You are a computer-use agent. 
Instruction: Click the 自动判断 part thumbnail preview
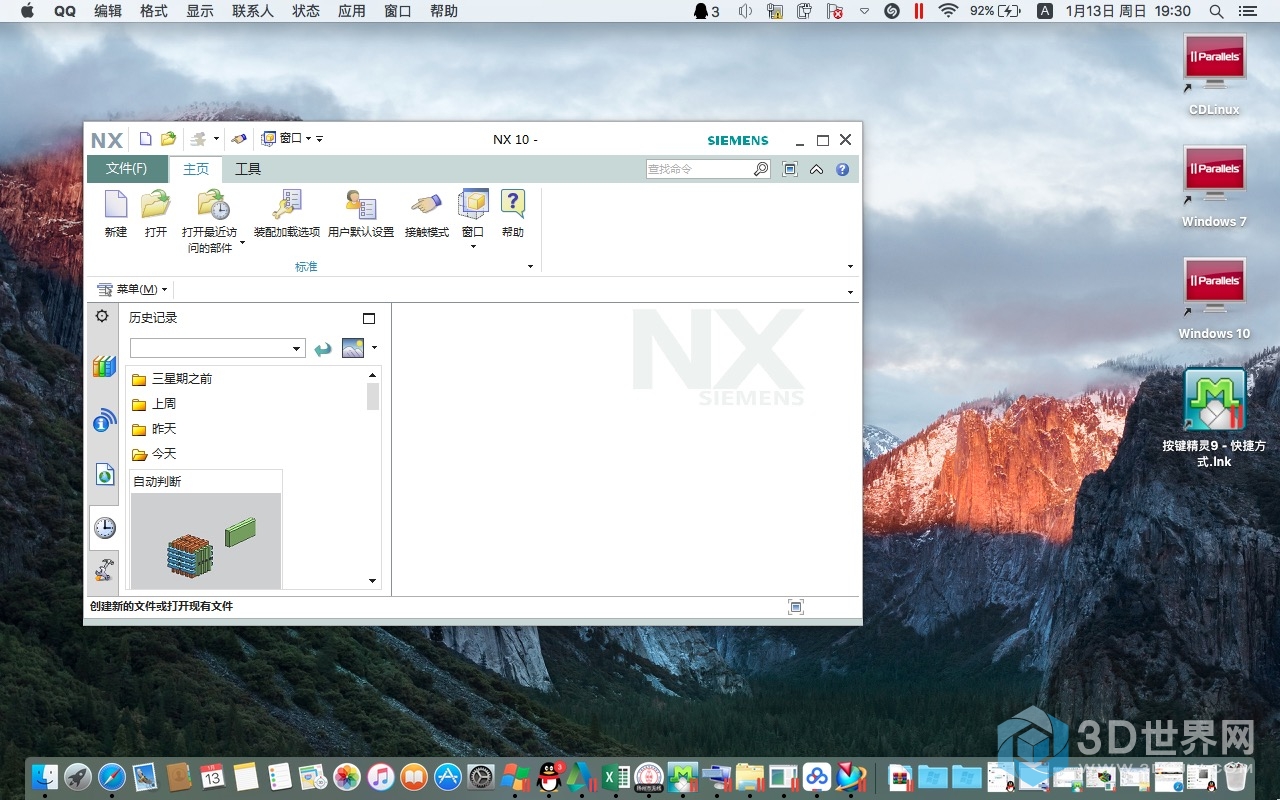pos(206,539)
